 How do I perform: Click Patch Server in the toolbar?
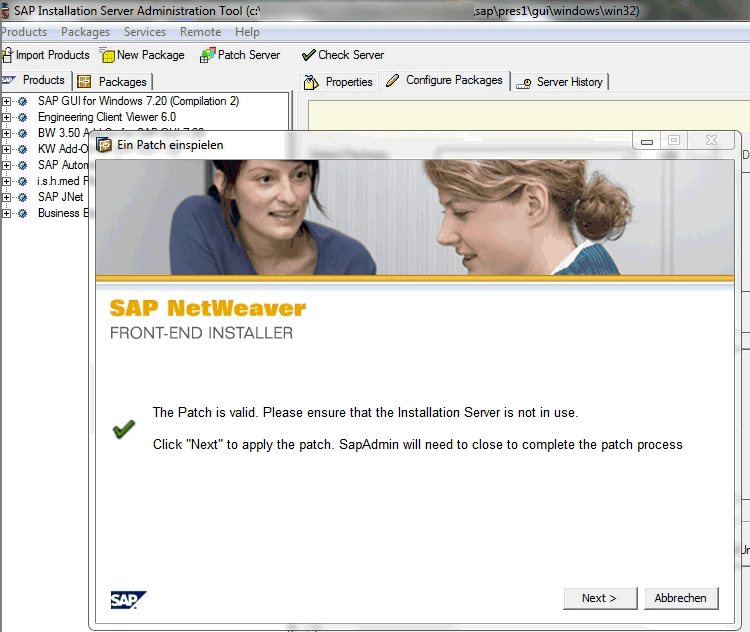240,55
